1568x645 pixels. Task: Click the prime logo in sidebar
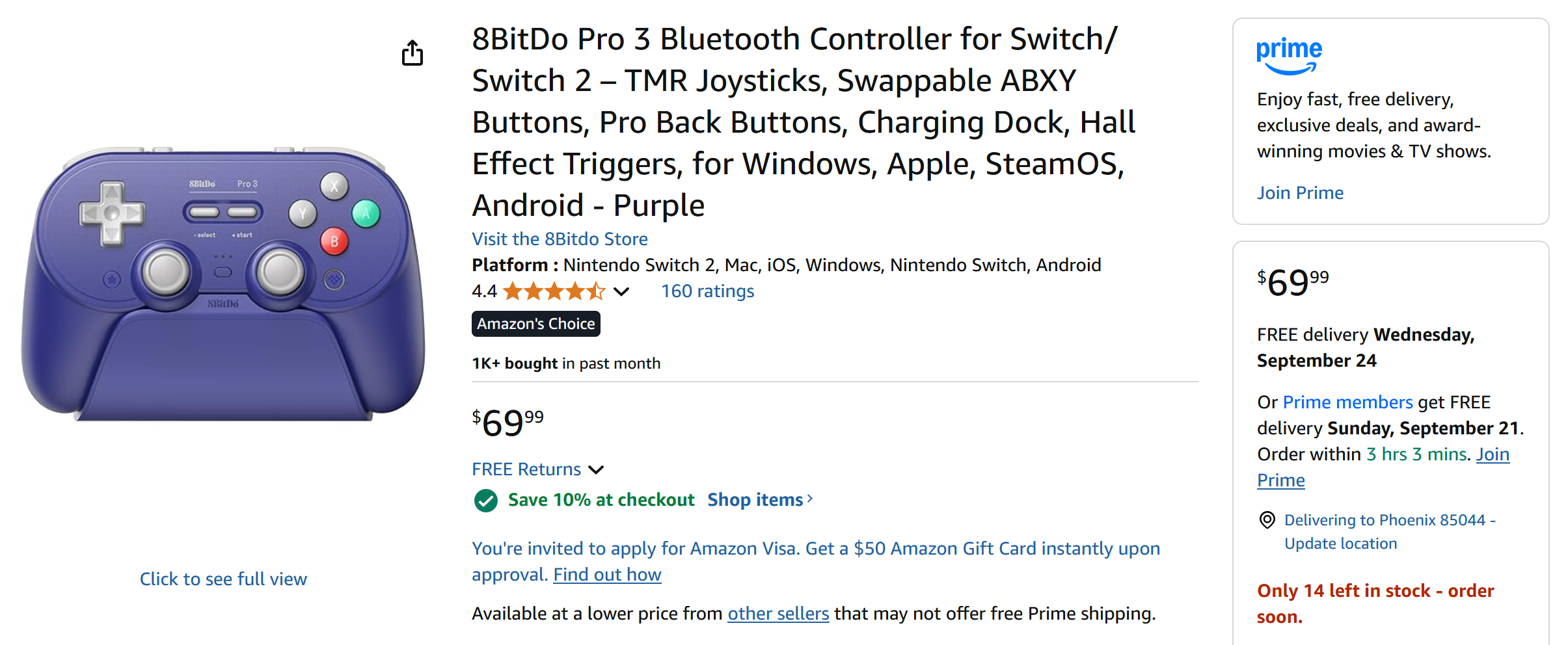pyautogui.click(x=1289, y=56)
